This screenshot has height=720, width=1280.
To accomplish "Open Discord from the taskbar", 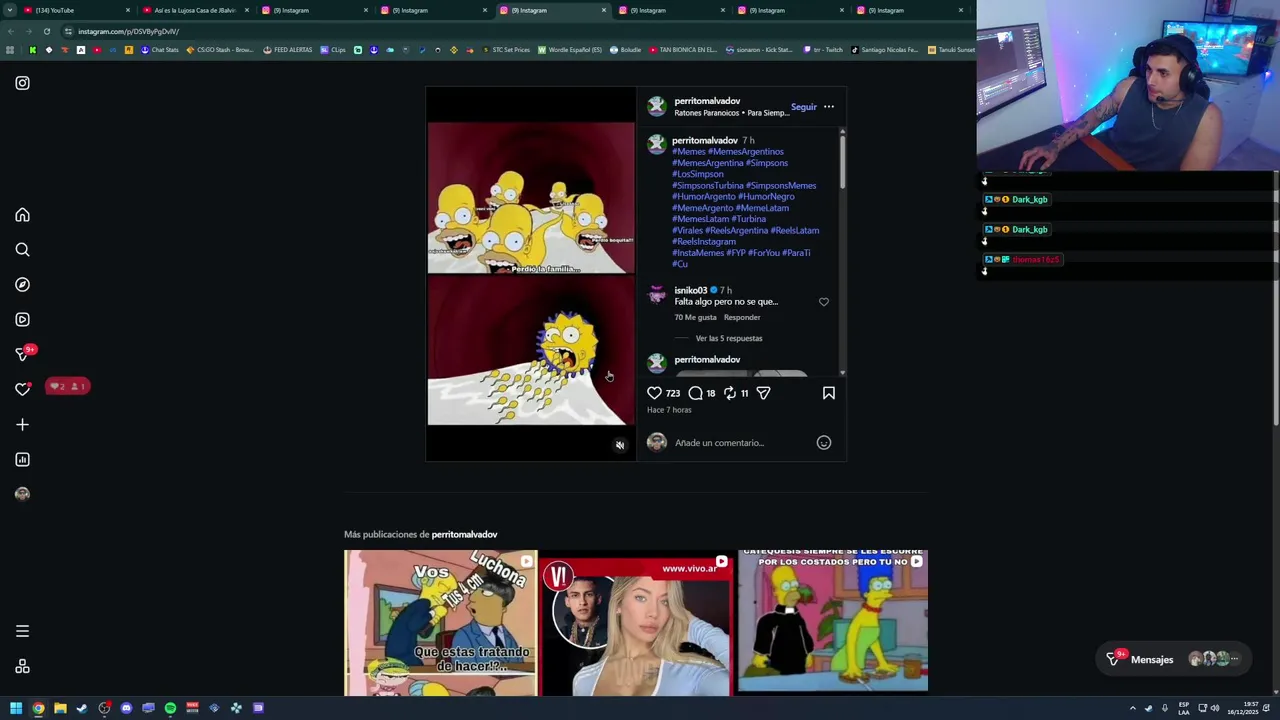I will tap(126, 708).
